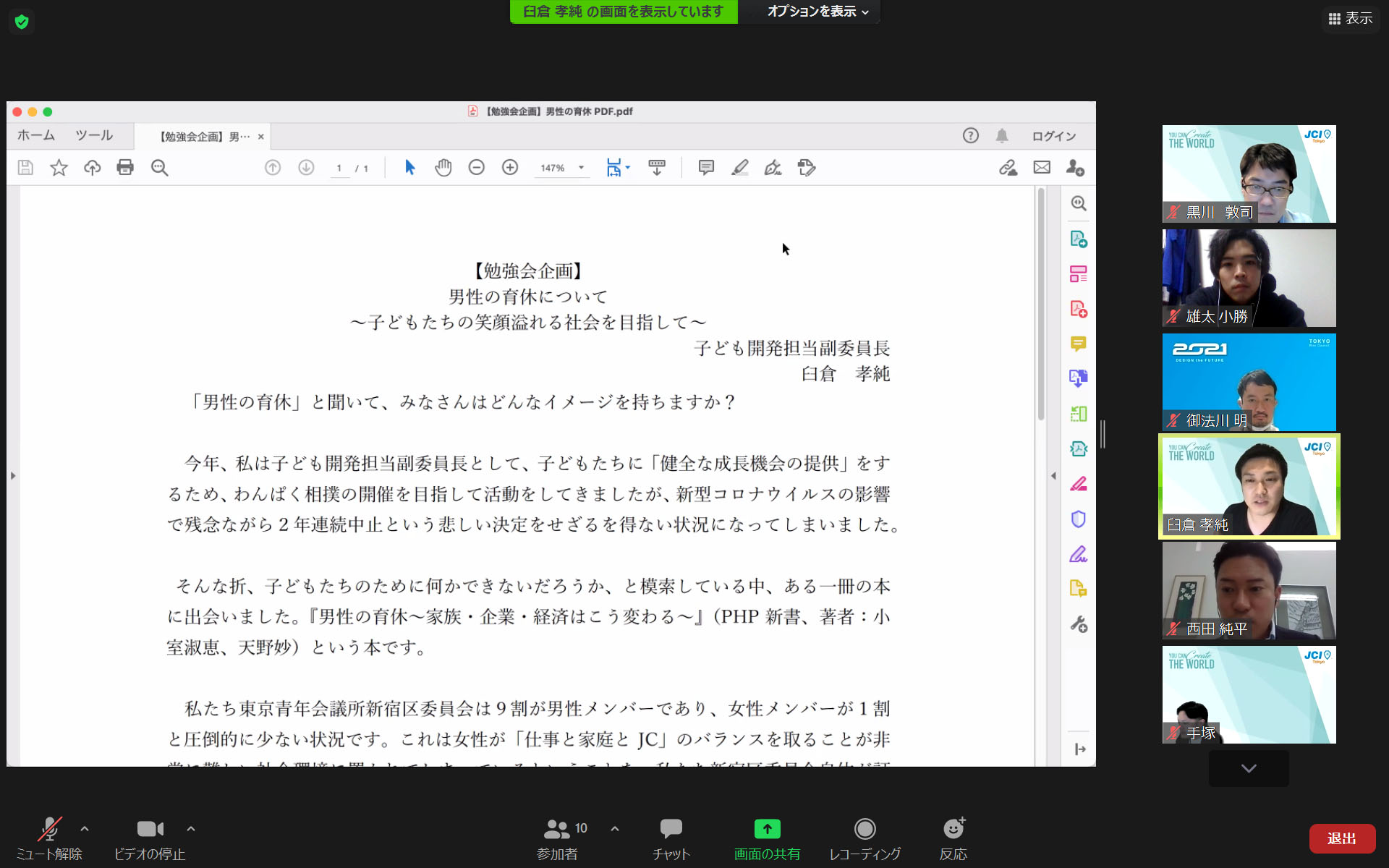Click the red 退出 leave button
Viewport: 1389px width, 868px height.
[x=1341, y=838]
